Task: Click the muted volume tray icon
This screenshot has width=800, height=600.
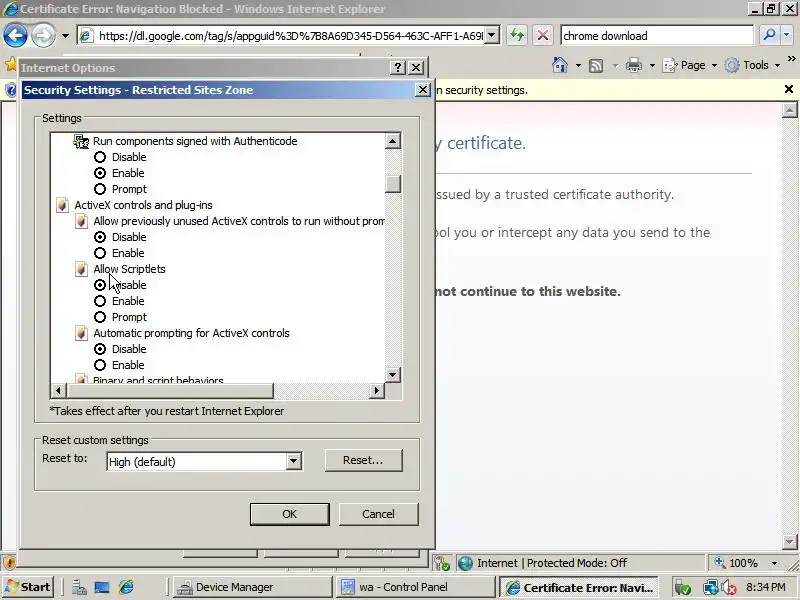Action: pyautogui.click(x=728, y=588)
